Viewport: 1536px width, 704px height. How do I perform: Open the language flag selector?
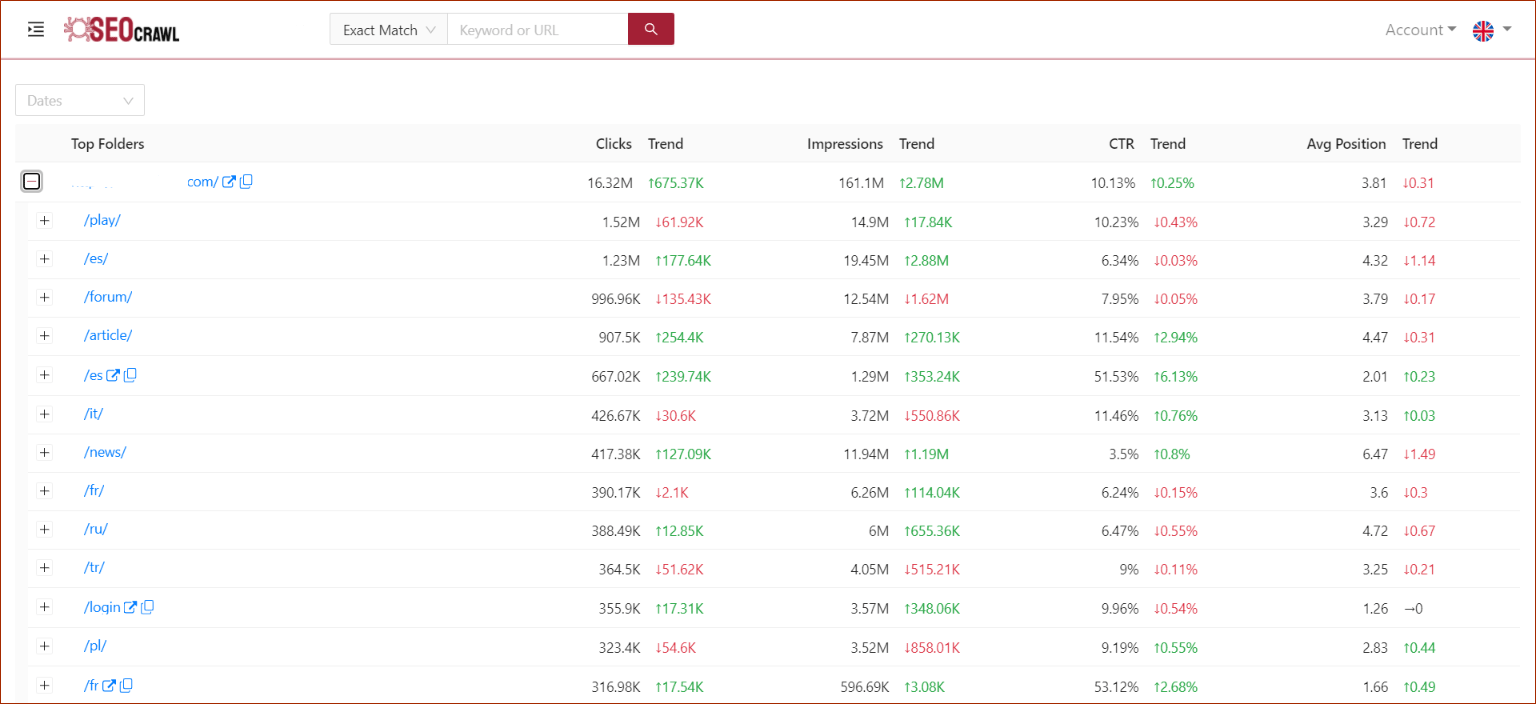pos(1491,30)
